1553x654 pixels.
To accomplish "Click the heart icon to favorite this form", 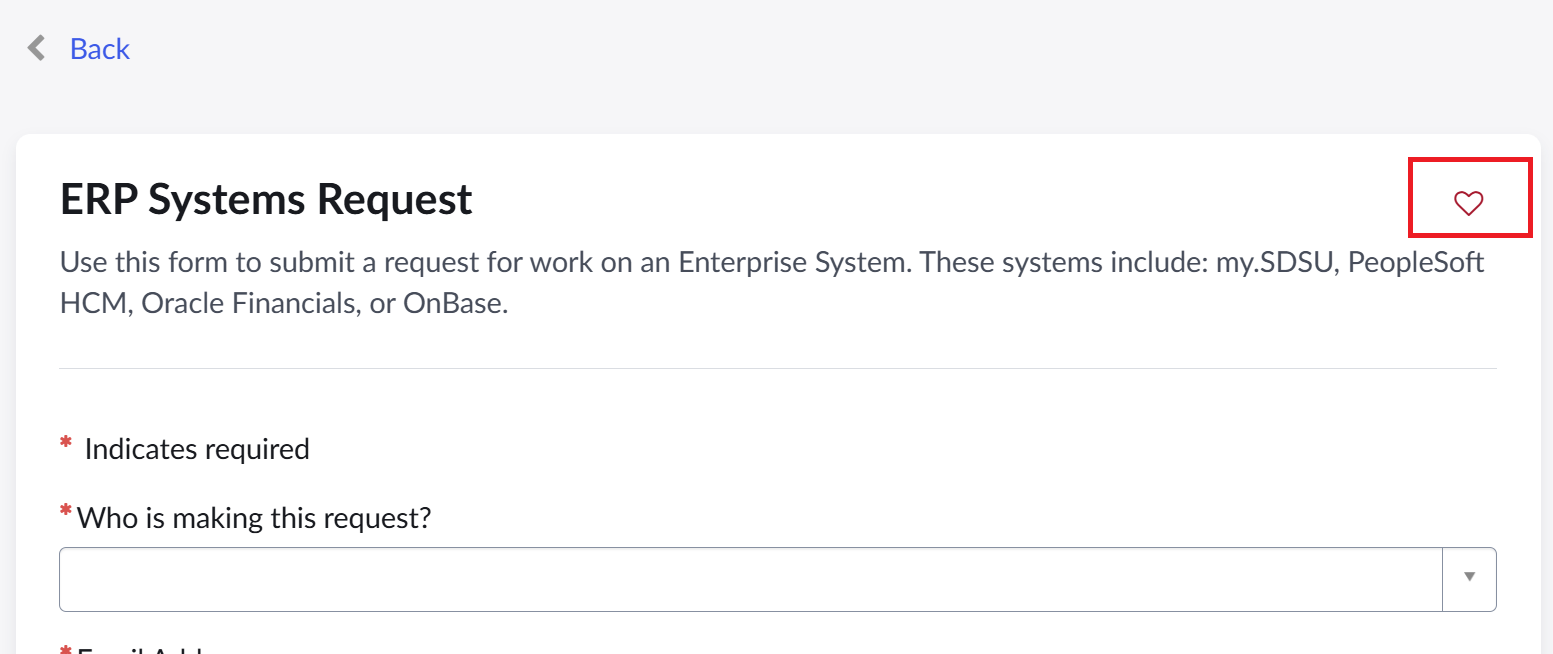I will [1468, 203].
